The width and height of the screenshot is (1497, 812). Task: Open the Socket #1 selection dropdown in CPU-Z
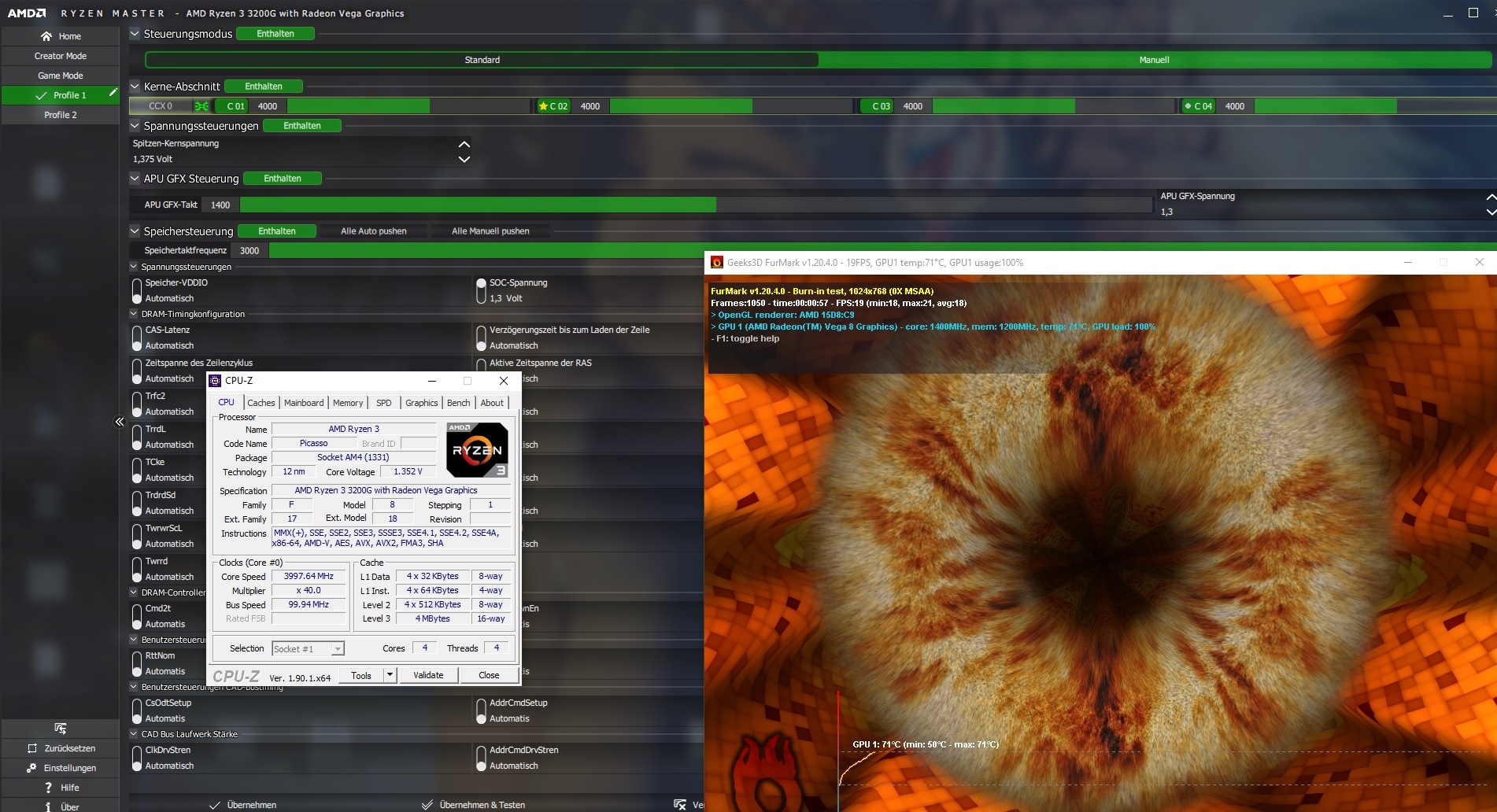pyautogui.click(x=338, y=649)
